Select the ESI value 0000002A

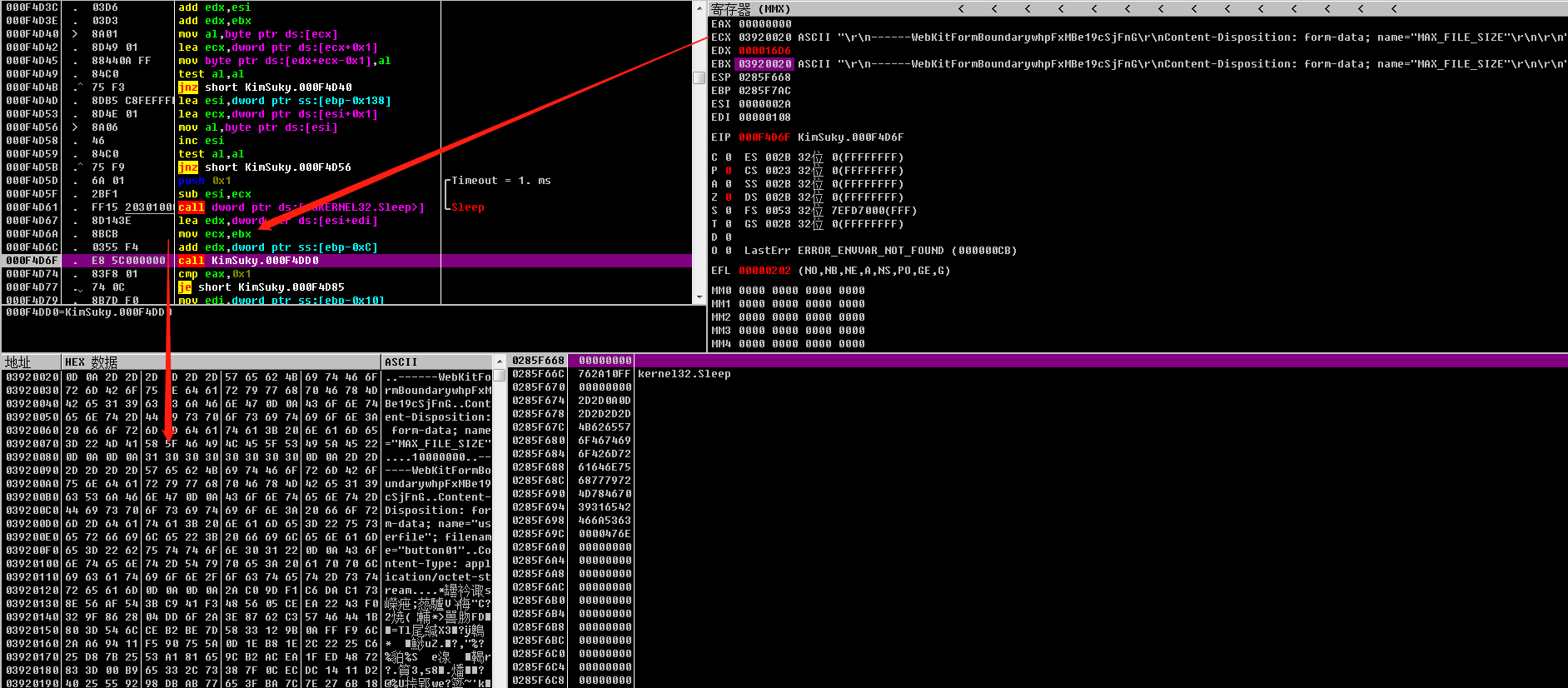click(x=765, y=104)
